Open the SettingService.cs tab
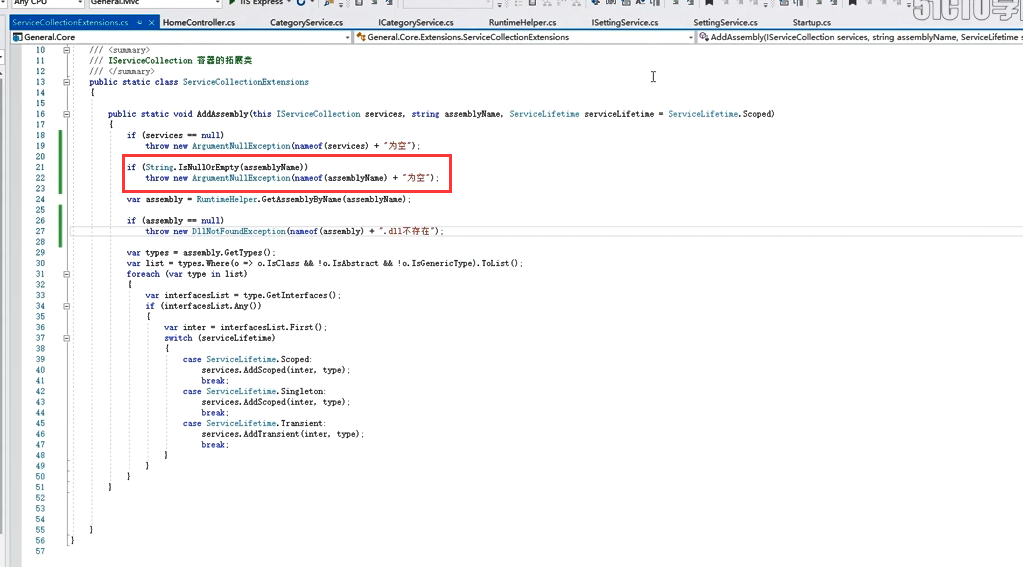The image size is (1023, 567). (x=725, y=22)
